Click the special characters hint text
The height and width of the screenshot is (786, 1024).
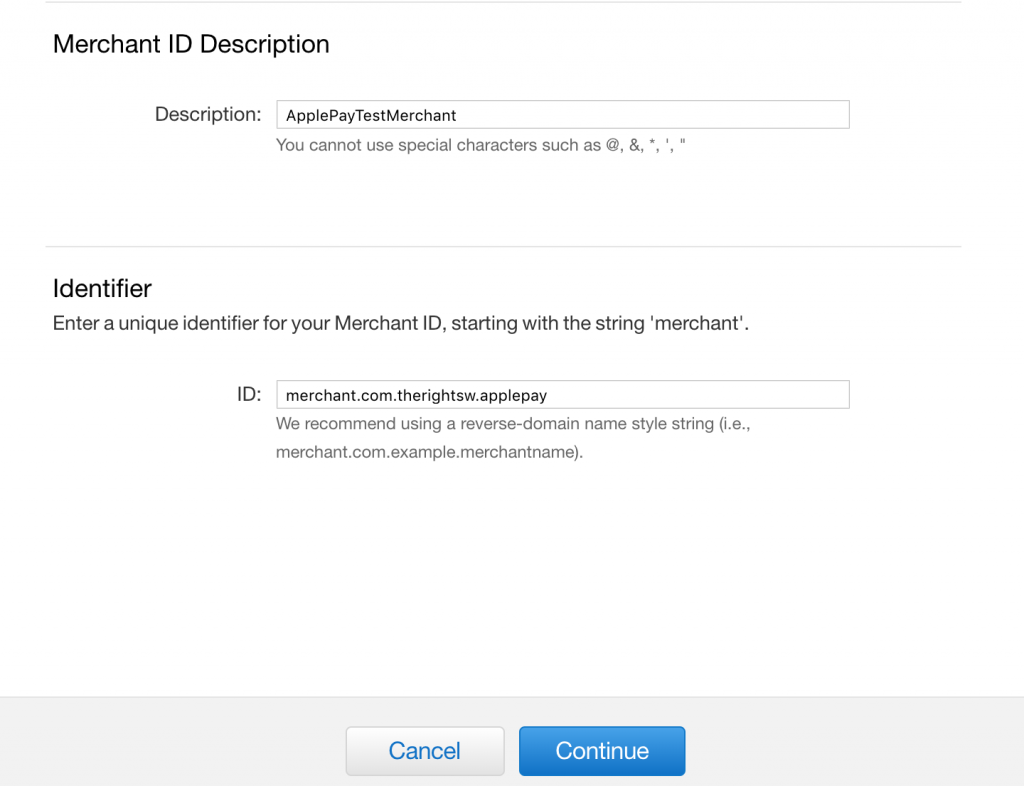click(x=481, y=145)
